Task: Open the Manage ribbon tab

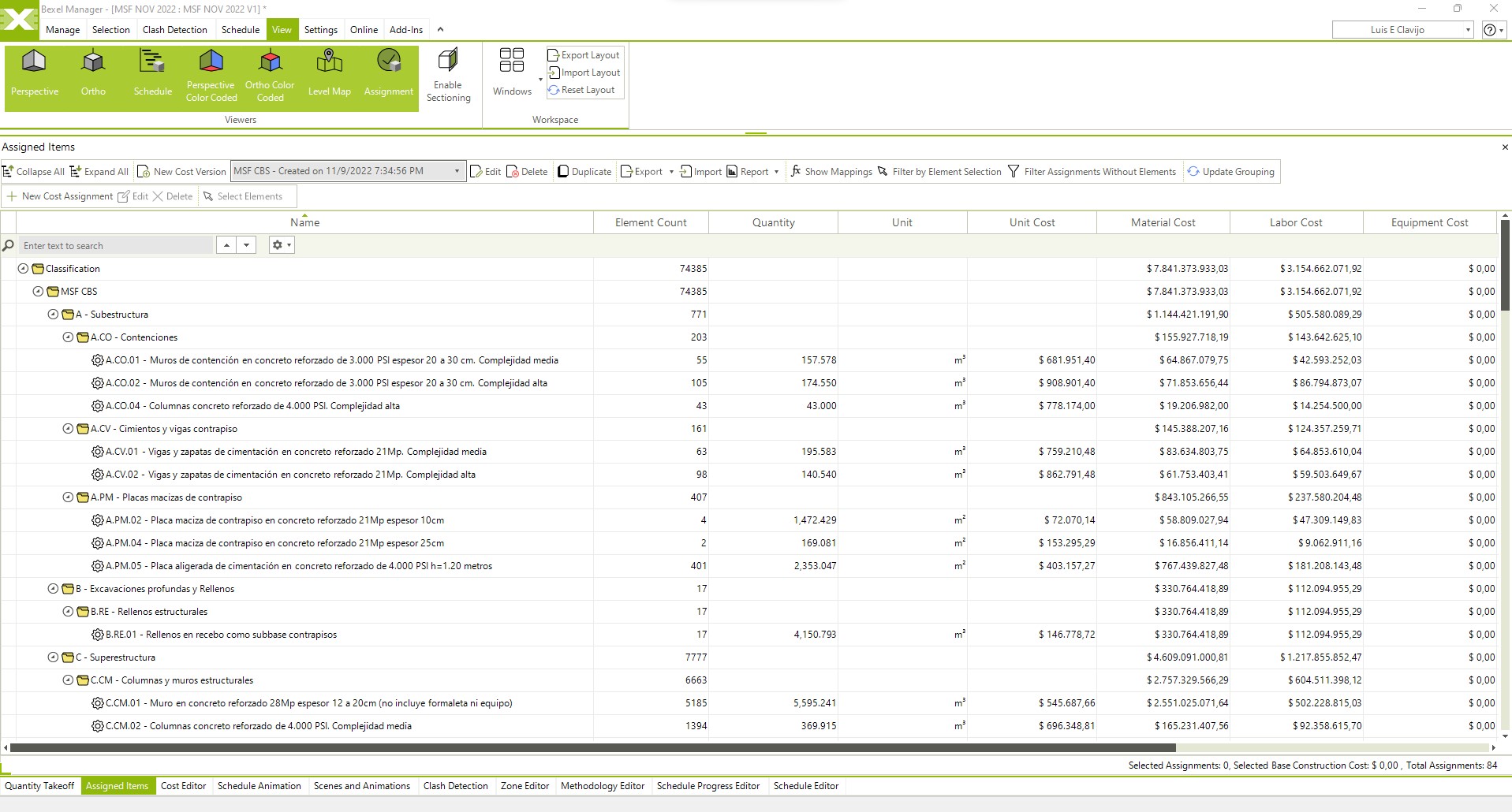Action: 63,30
